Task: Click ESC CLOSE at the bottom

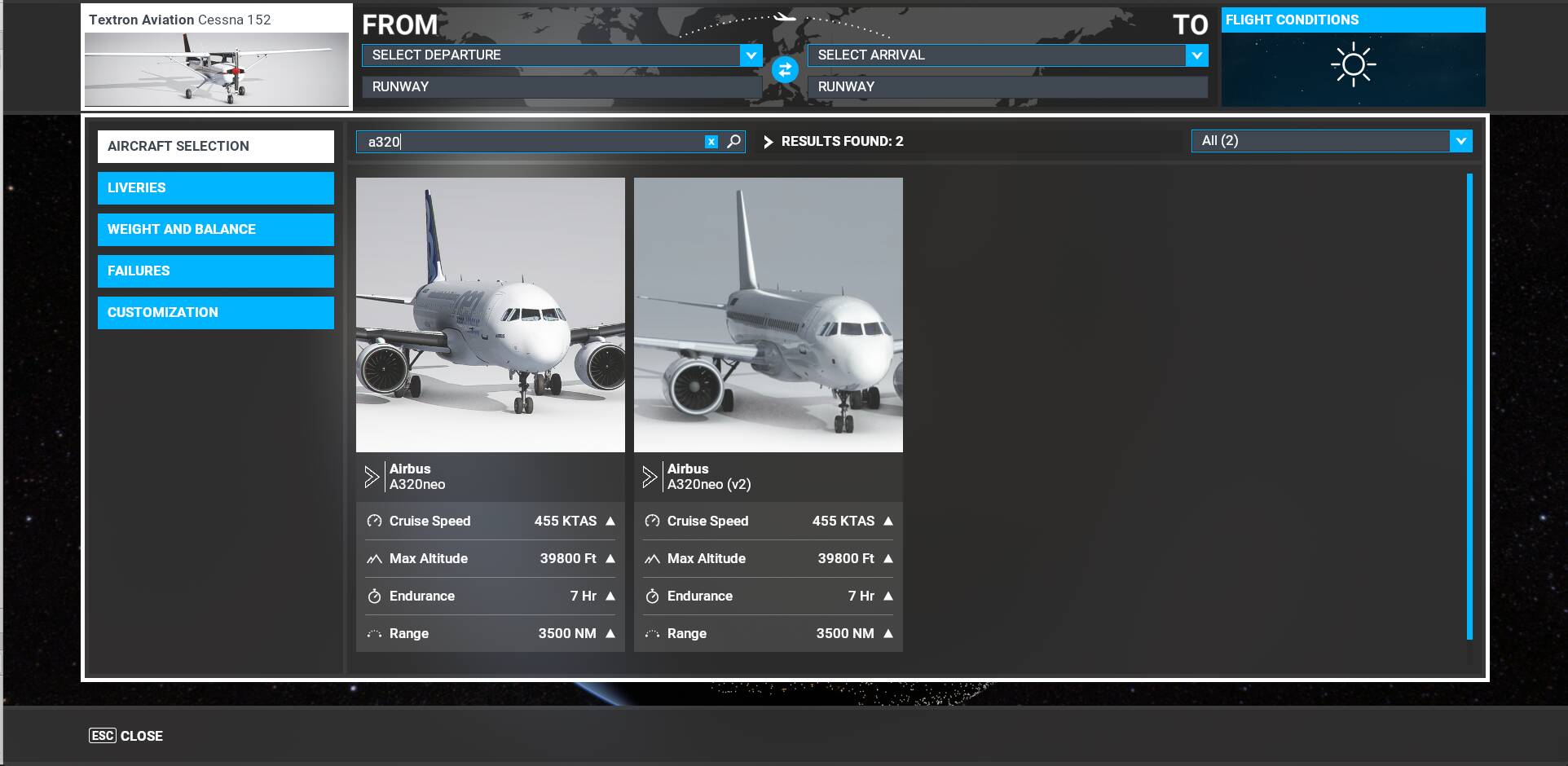Action: click(126, 735)
